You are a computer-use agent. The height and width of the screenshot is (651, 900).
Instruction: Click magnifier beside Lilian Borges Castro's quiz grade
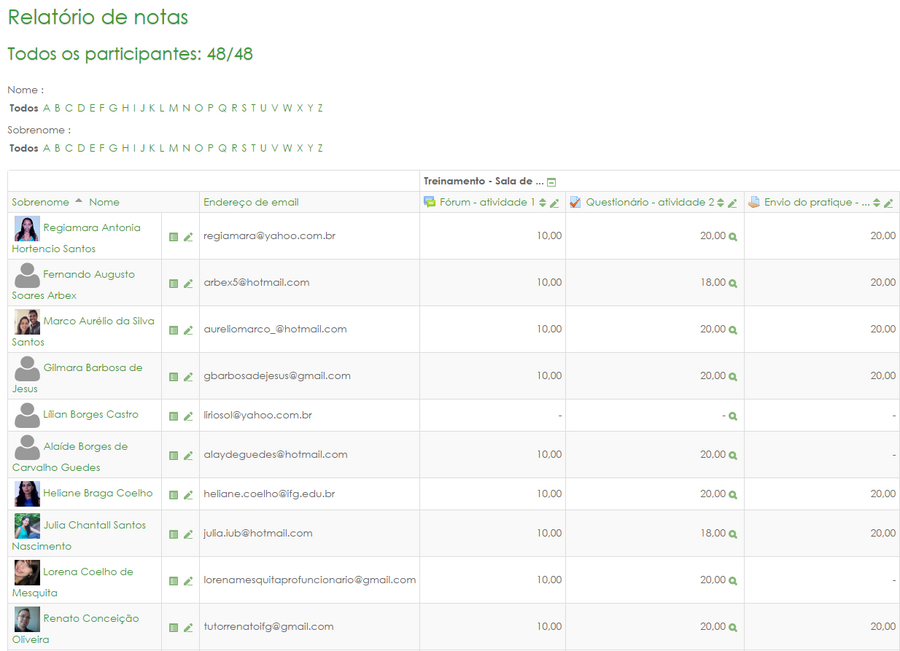coord(733,416)
